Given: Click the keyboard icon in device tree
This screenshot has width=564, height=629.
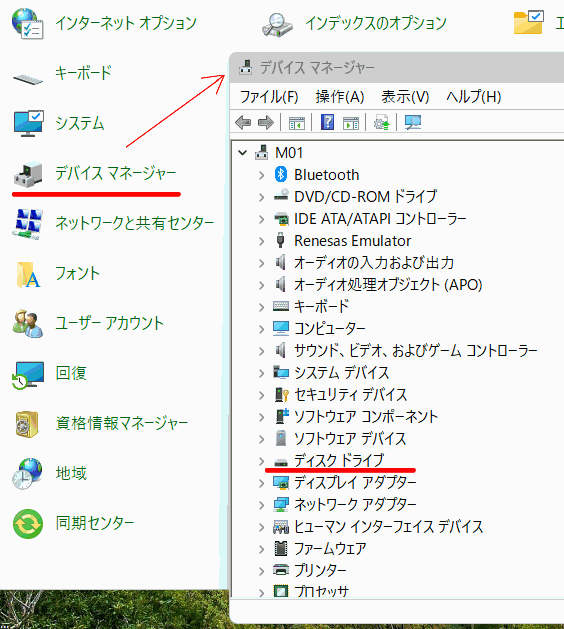Looking at the screenshot, I should pyautogui.click(x=281, y=306).
